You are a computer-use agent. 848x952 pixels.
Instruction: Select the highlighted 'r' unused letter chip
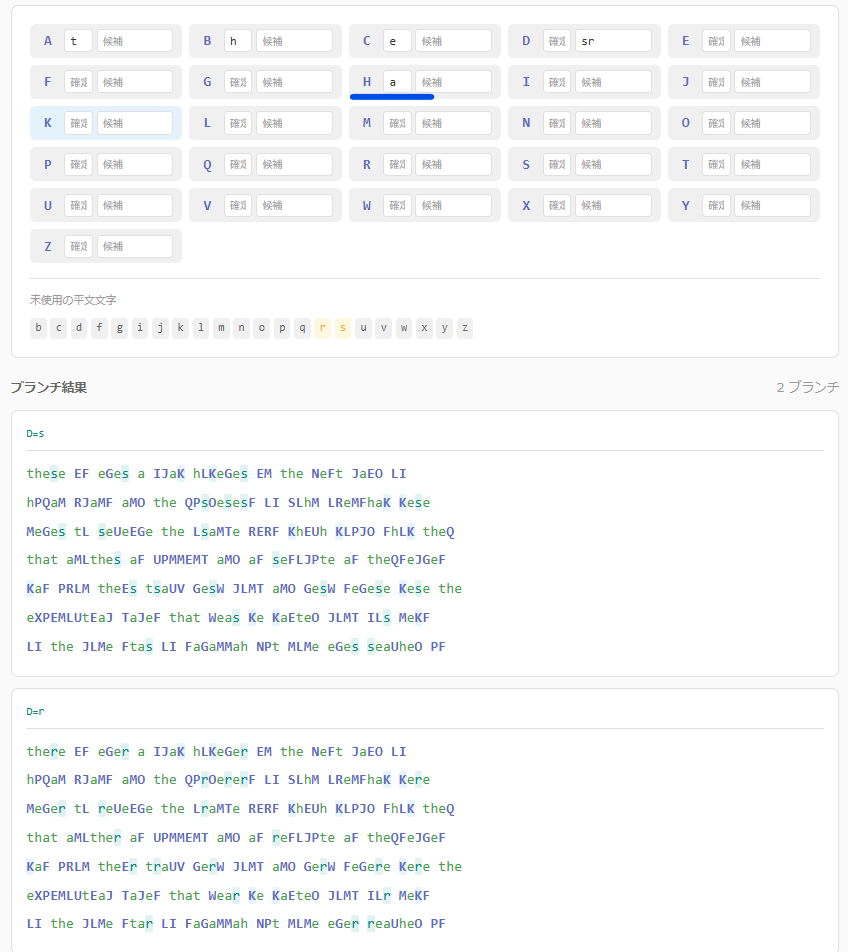[322, 328]
